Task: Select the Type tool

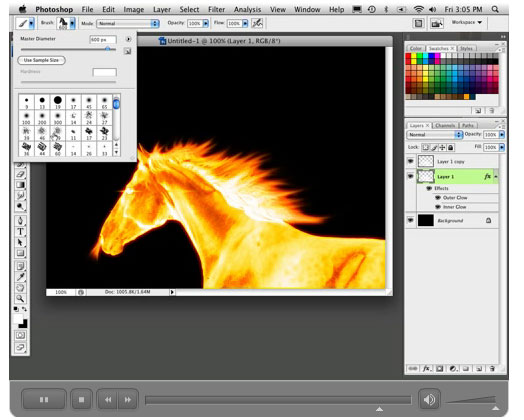Action: tap(20, 232)
